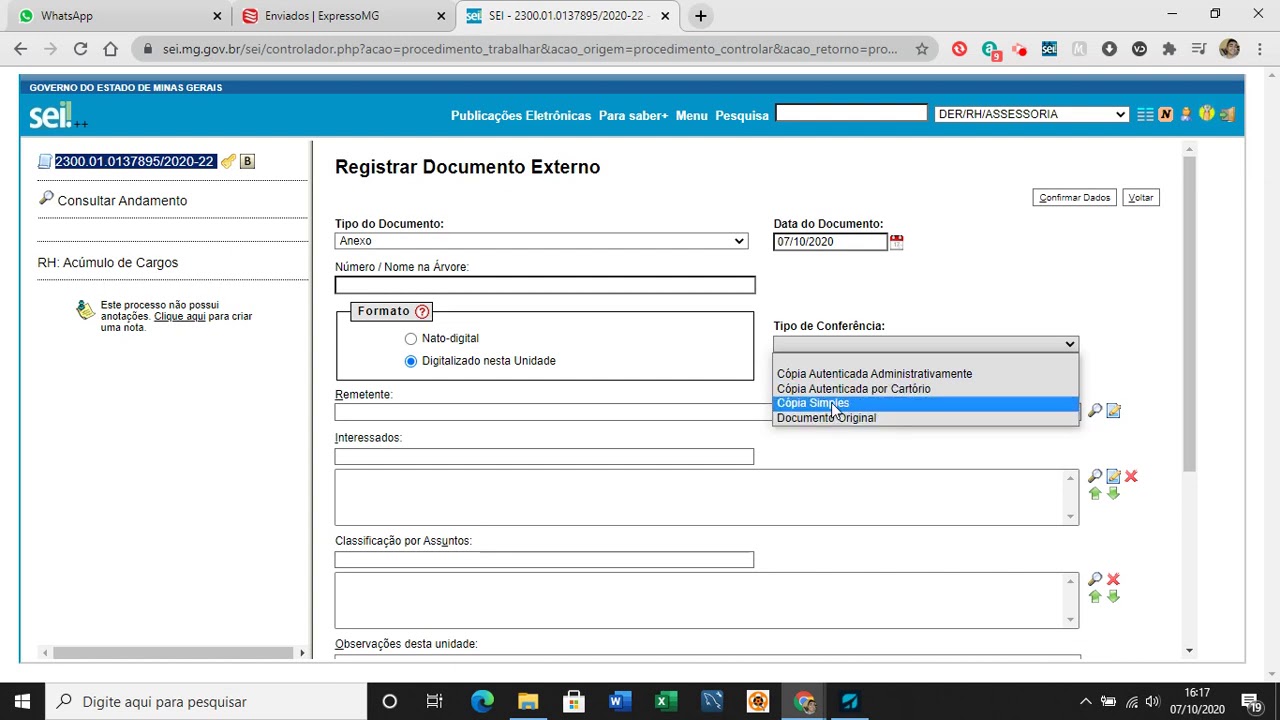
Task: Click the Confirmar Dados button
Action: (1074, 197)
